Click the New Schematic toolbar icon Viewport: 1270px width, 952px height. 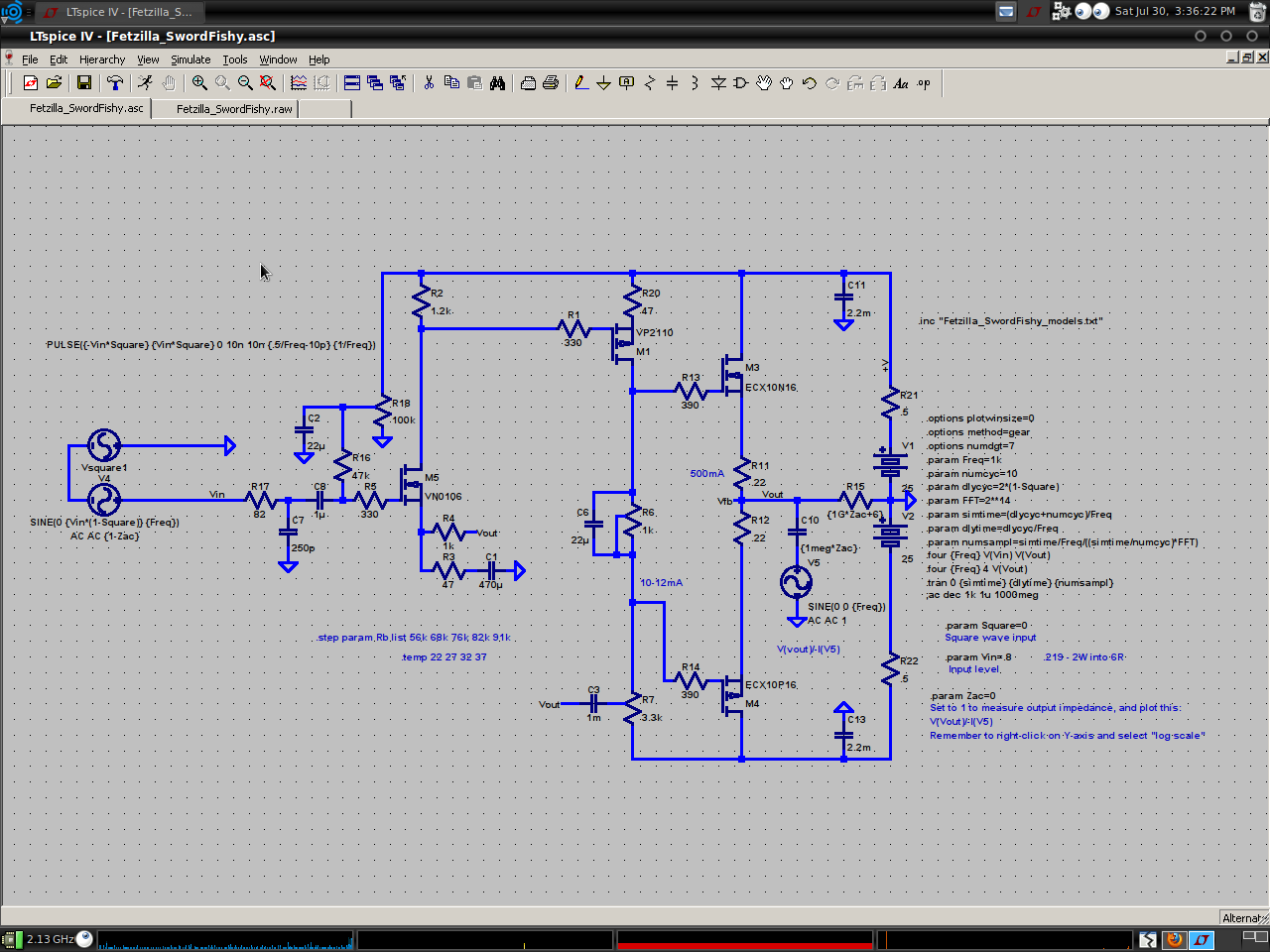(x=31, y=83)
